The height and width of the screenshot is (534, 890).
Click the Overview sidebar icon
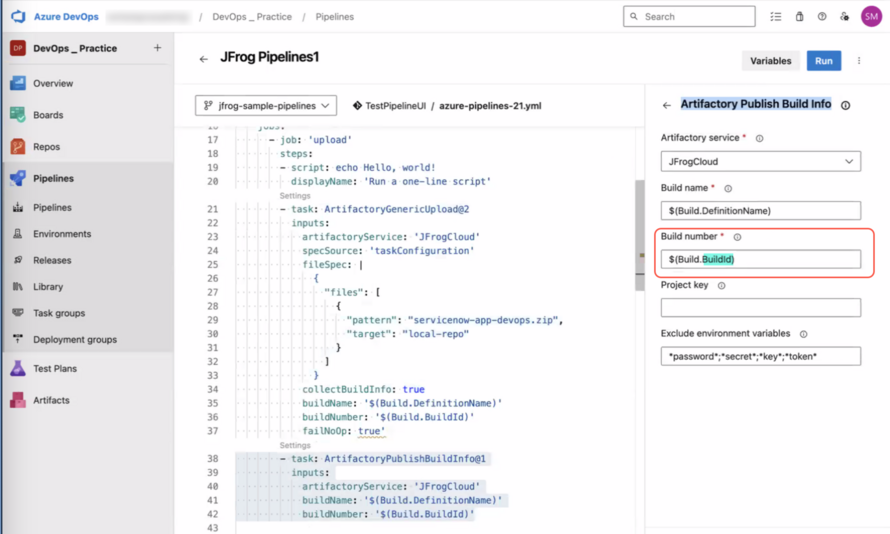point(18,83)
